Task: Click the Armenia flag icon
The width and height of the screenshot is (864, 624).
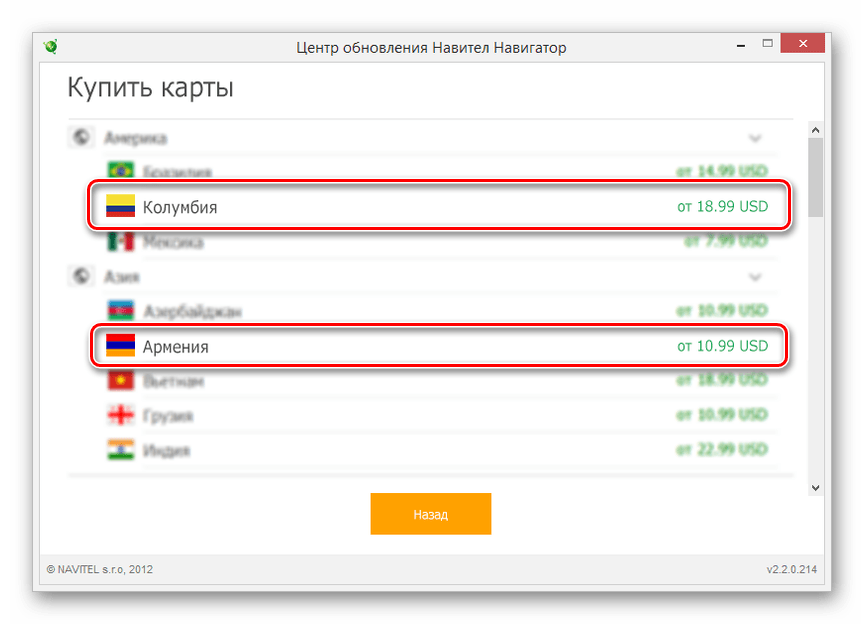Action: [x=121, y=346]
